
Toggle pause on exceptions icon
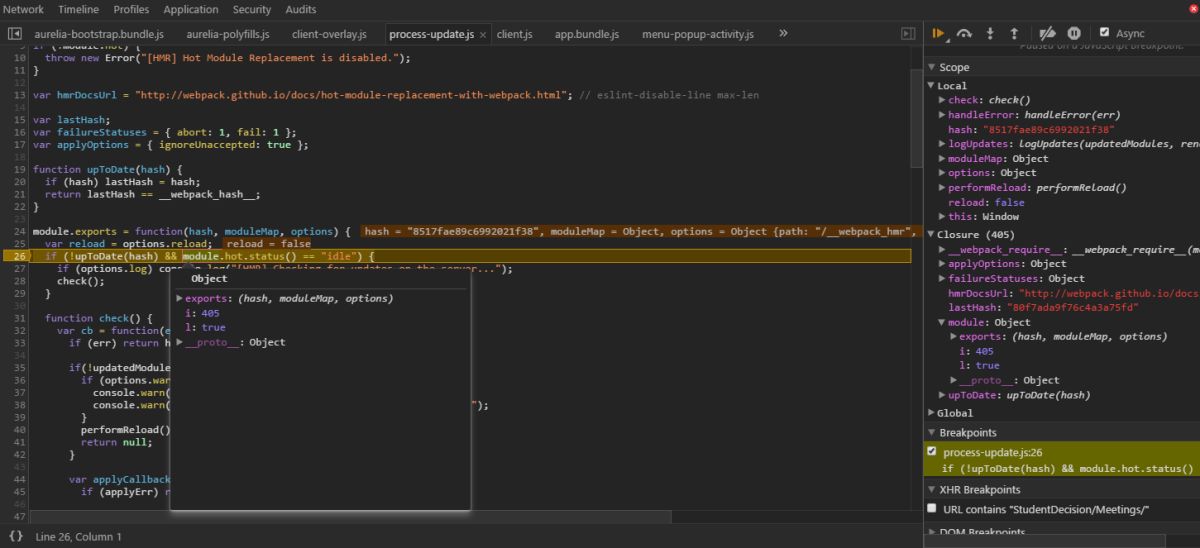1074,33
